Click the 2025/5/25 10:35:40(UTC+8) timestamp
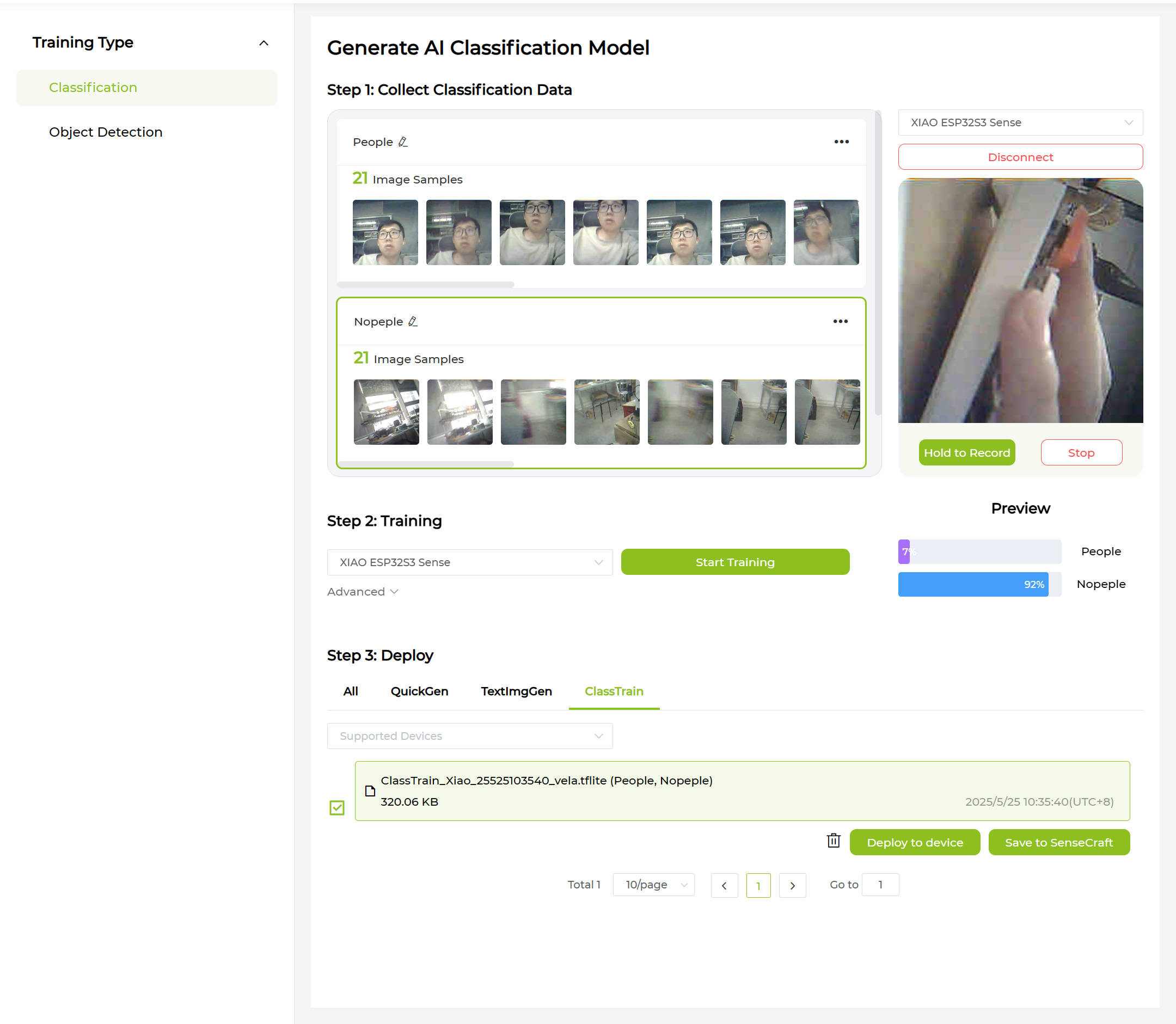This screenshot has width=1176, height=1024. coord(1039,802)
